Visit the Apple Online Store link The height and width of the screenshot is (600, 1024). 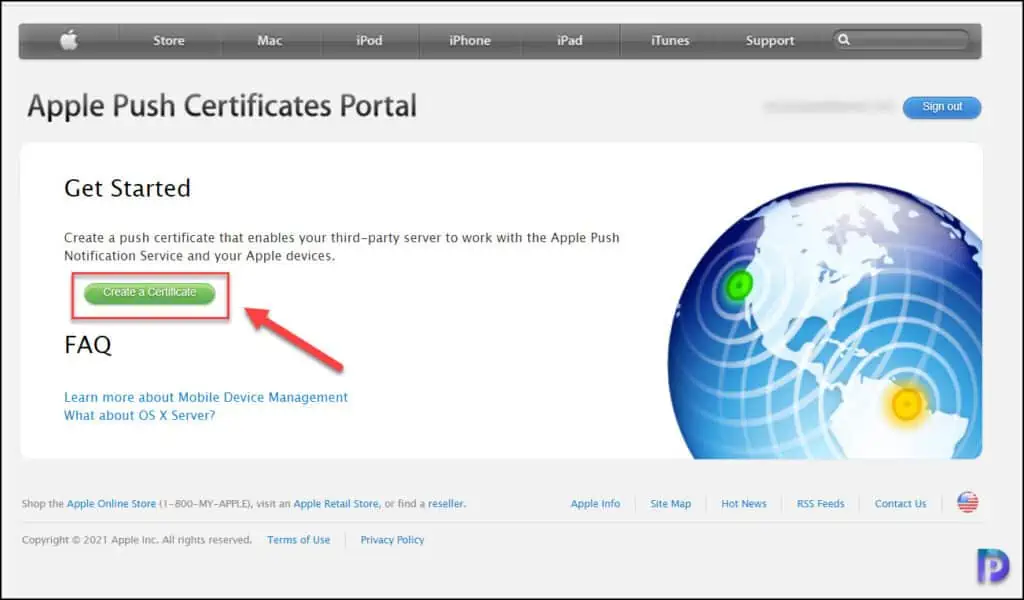tap(111, 504)
